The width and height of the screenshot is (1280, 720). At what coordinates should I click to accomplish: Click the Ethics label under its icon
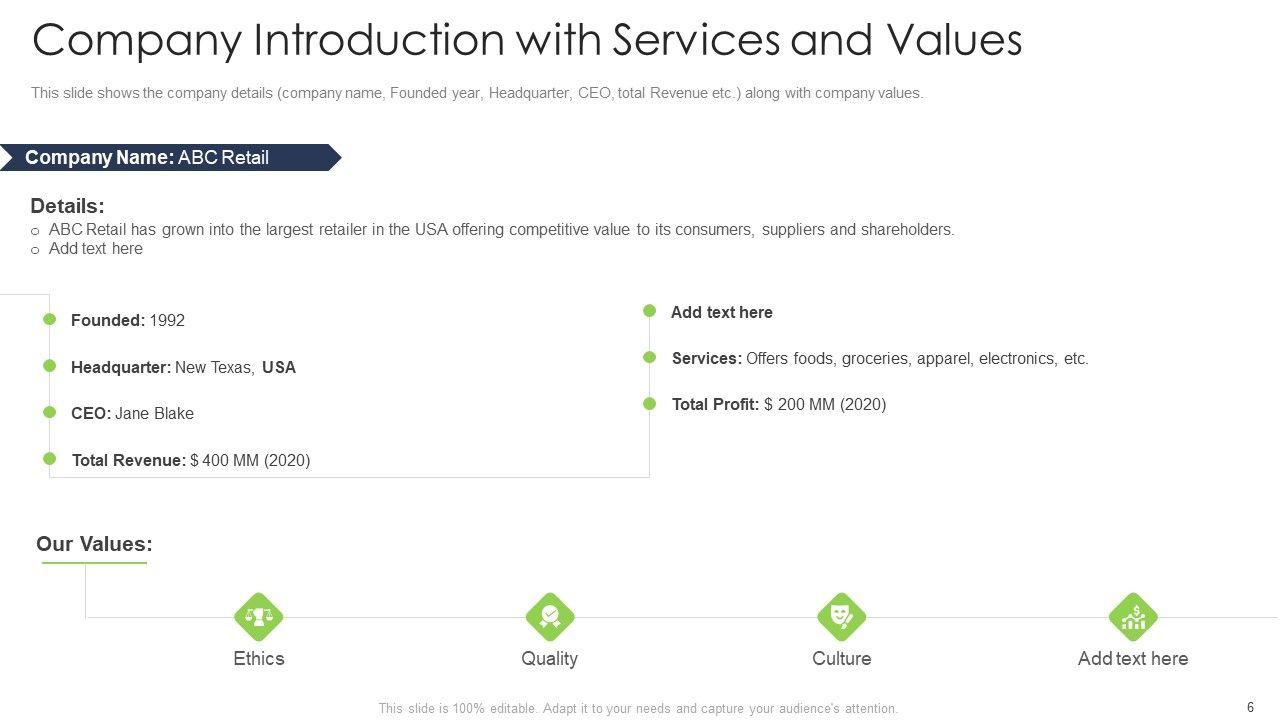[259, 658]
